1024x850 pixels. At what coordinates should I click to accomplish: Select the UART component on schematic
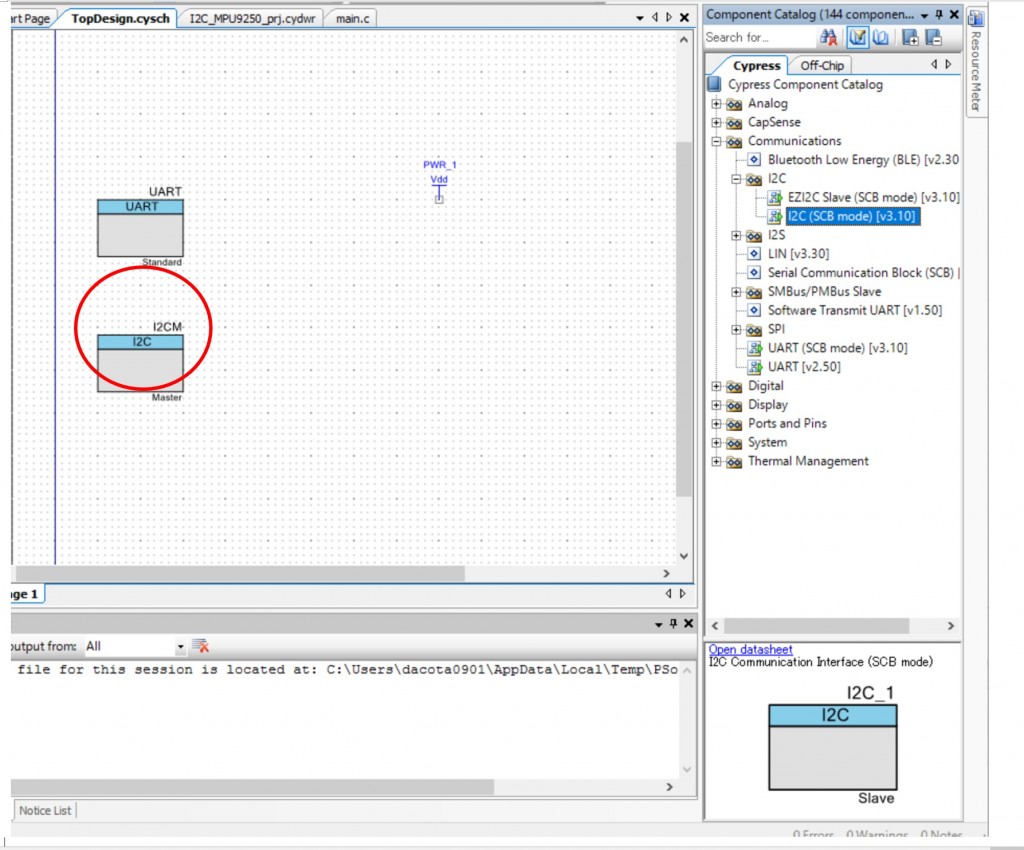coord(140,228)
